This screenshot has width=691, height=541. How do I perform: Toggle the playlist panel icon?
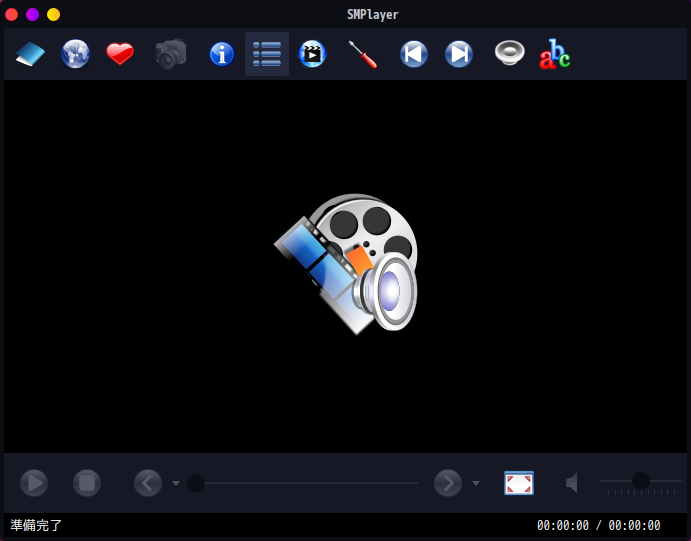267,54
